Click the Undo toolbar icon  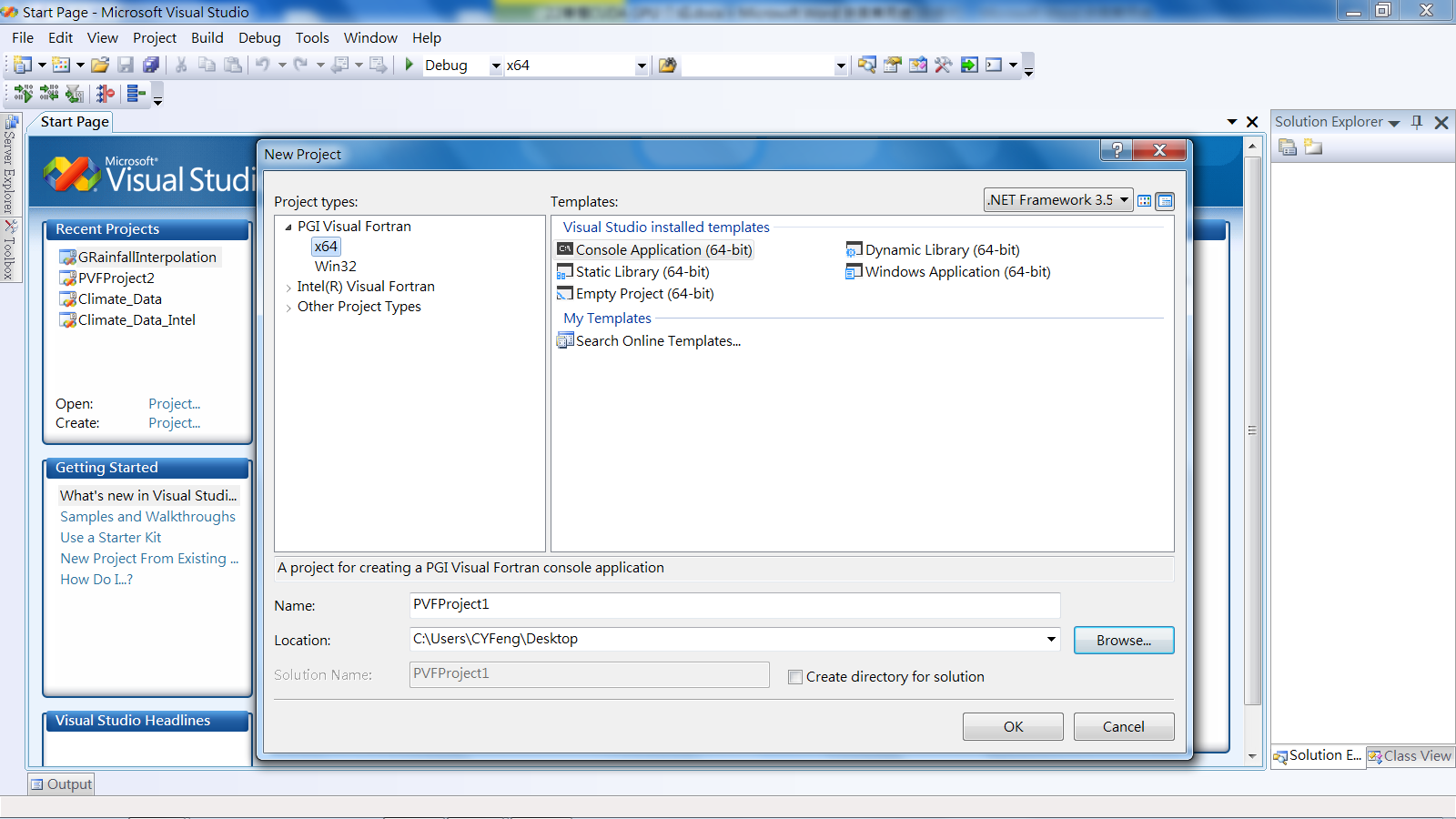pyautogui.click(x=262, y=65)
